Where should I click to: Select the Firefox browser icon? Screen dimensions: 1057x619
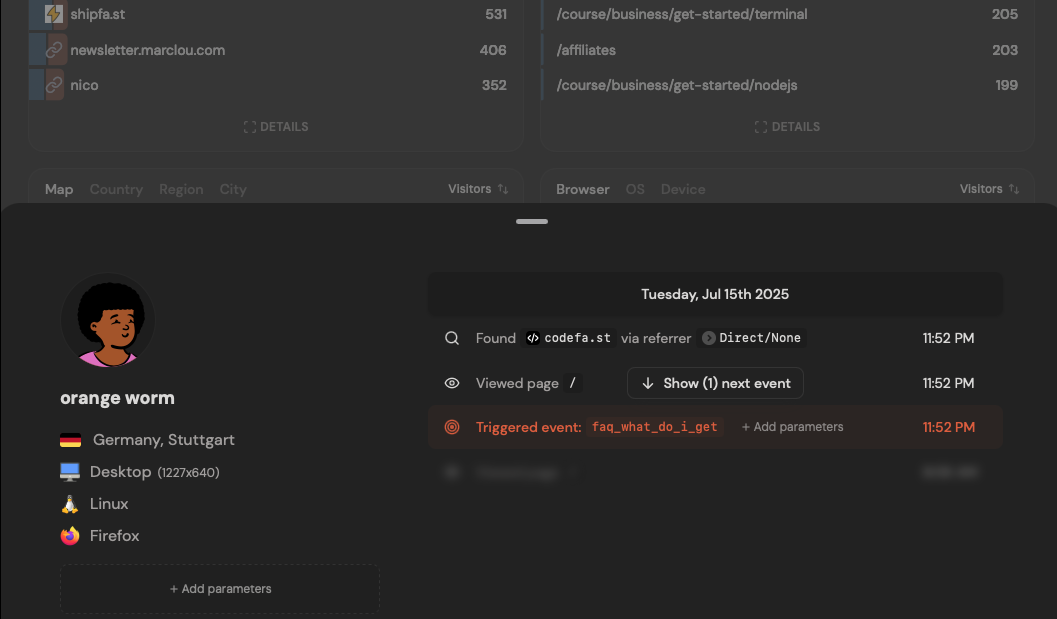pyautogui.click(x=67, y=536)
